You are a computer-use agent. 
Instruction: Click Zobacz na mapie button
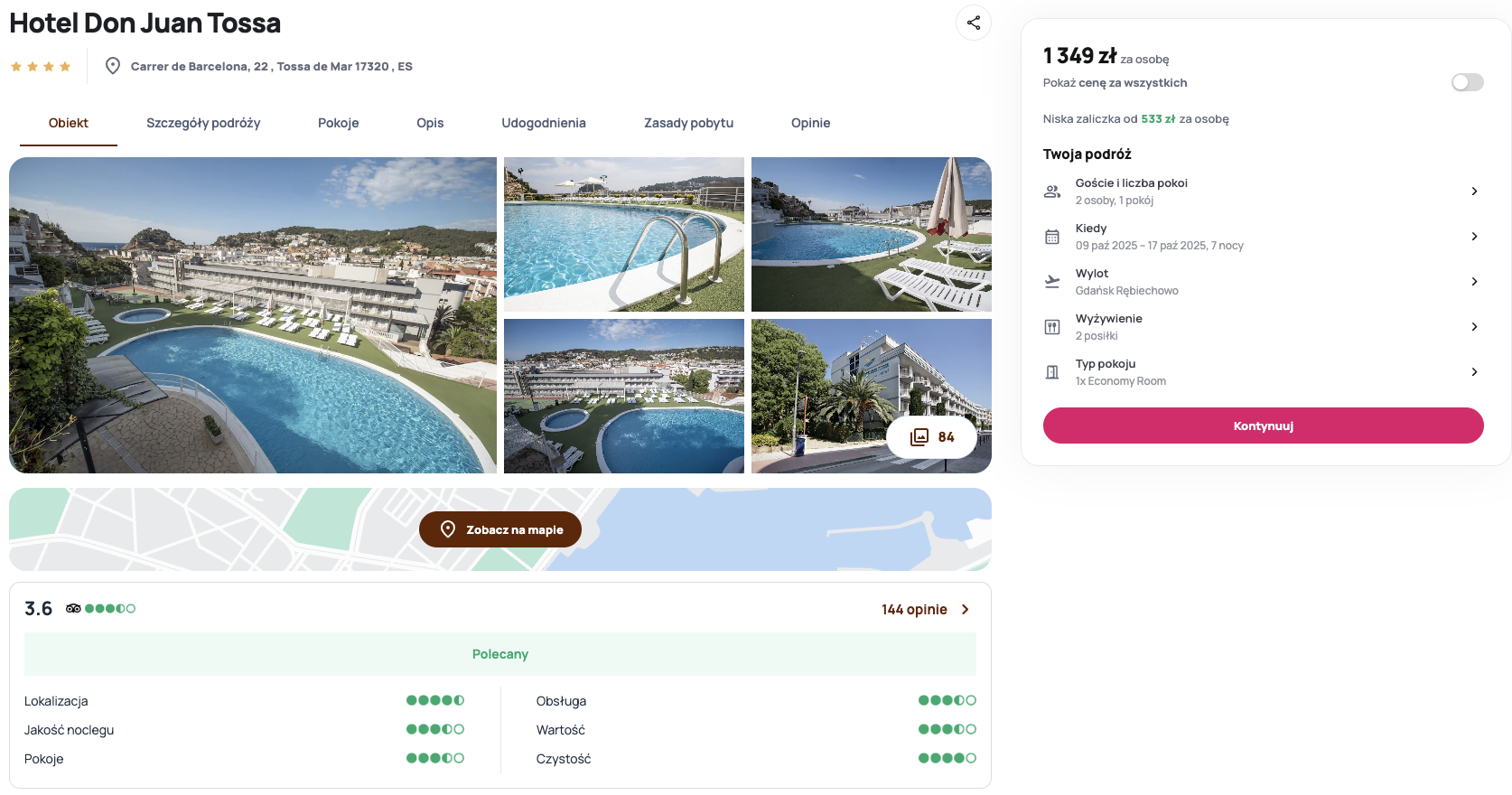500,529
